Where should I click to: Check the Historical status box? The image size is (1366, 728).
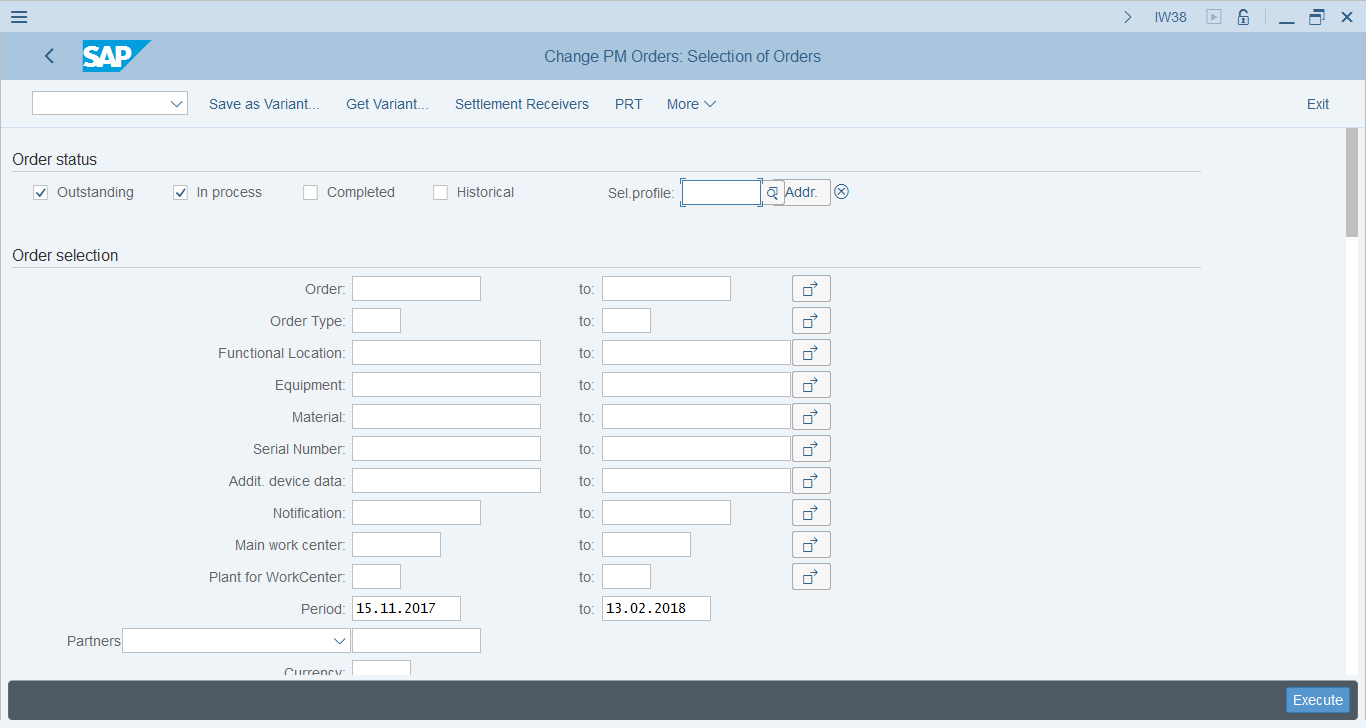[440, 192]
